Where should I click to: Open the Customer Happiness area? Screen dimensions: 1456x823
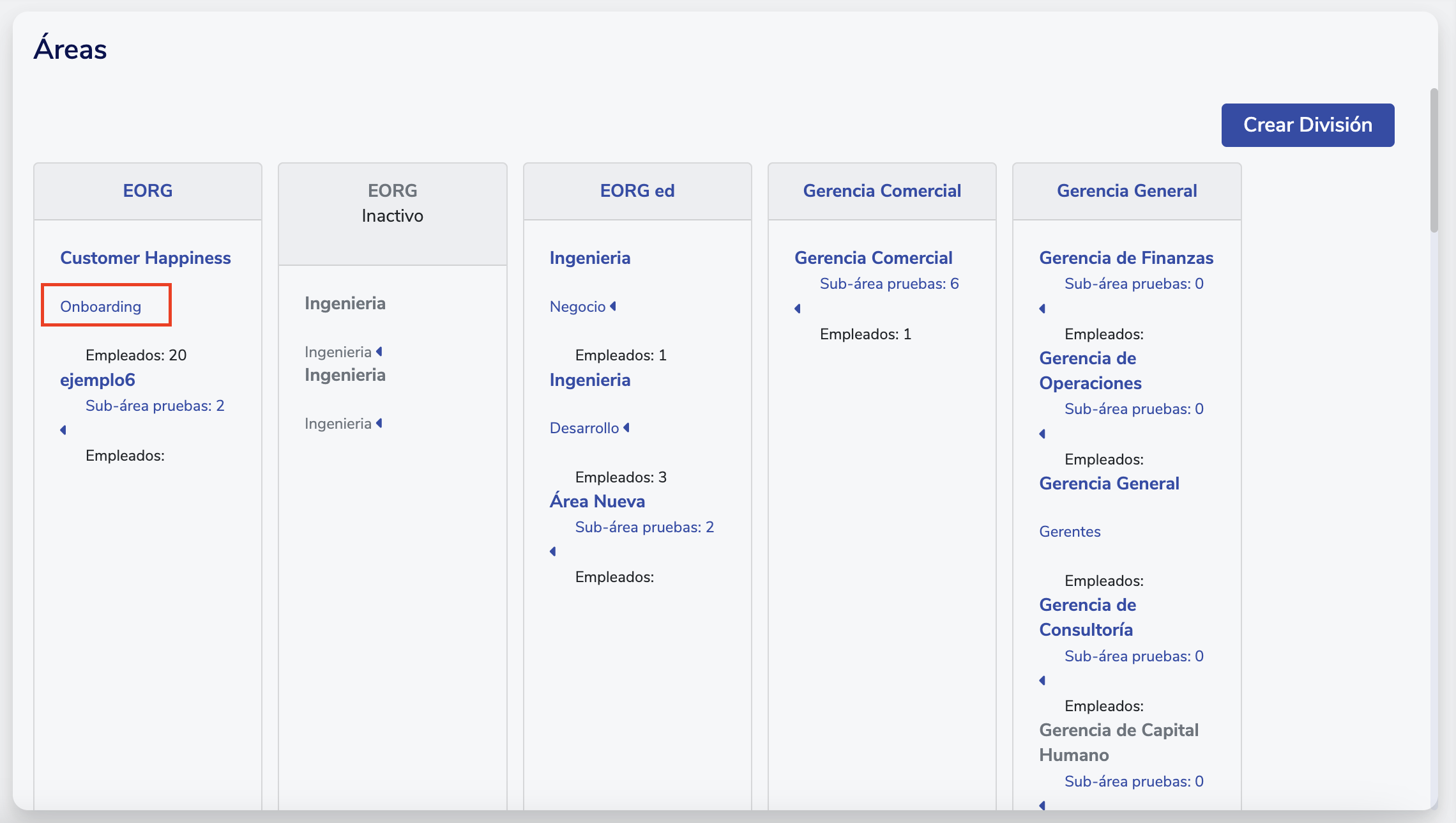click(146, 258)
